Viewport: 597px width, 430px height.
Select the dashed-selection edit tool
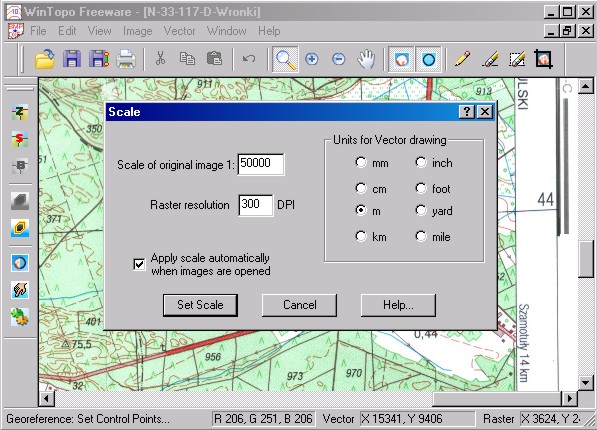coord(517,59)
